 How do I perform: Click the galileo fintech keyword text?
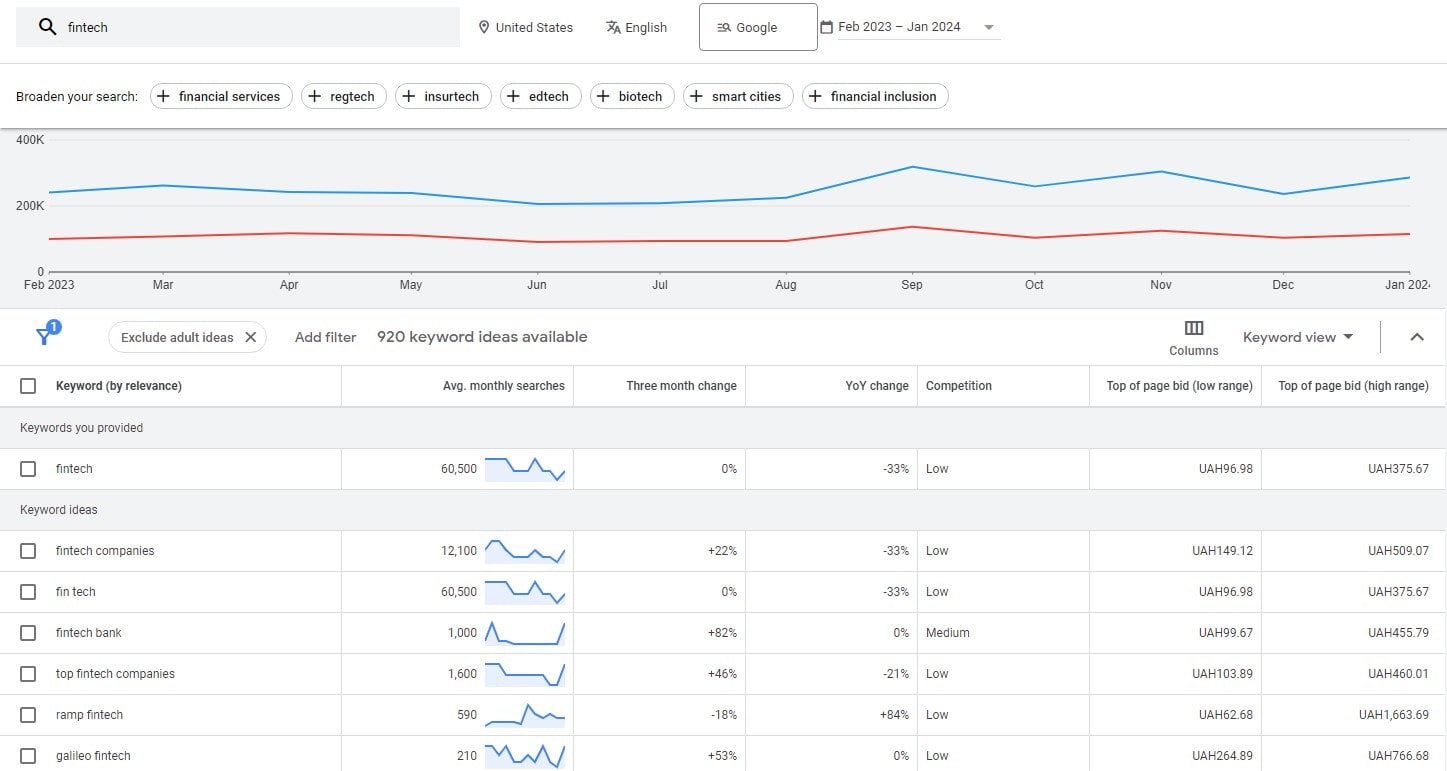point(93,756)
